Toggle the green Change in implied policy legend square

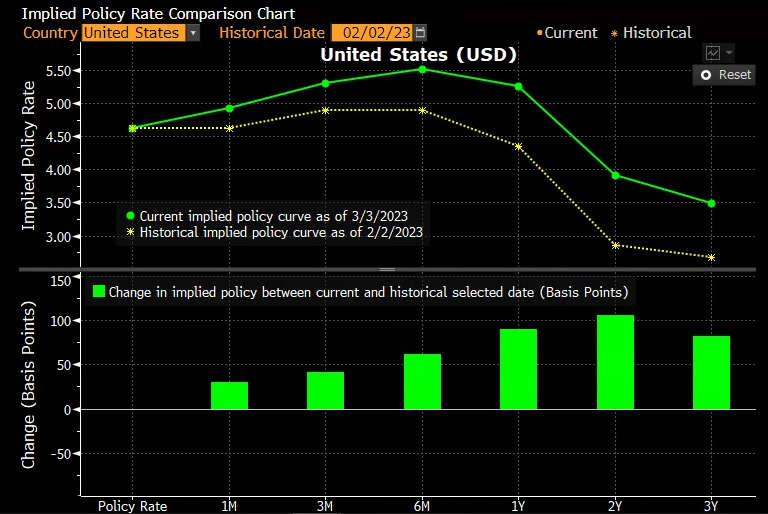tap(98, 292)
